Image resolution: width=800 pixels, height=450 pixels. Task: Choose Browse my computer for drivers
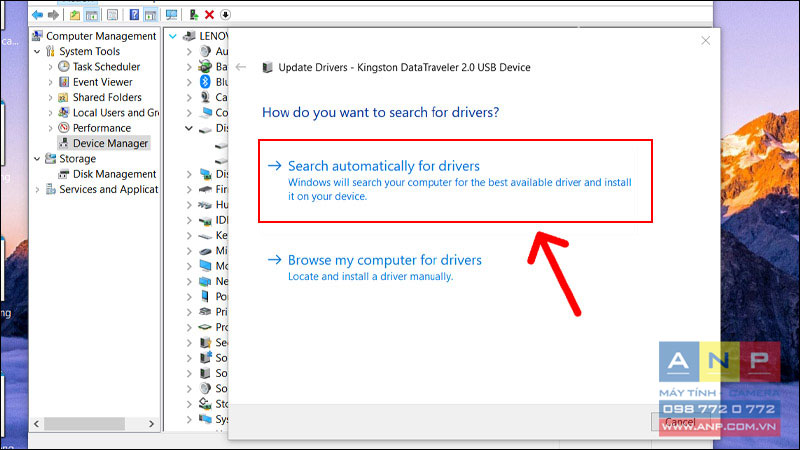[x=375, y=267]
